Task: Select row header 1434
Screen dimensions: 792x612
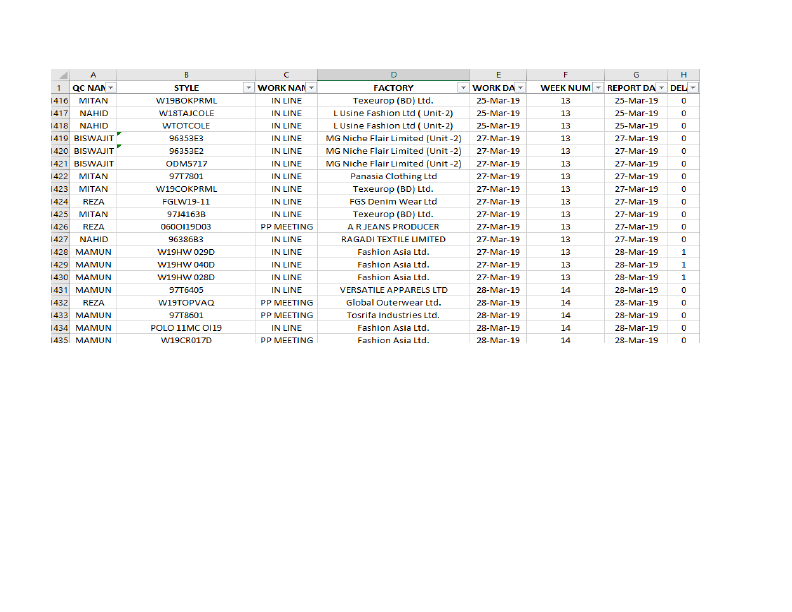Action: point(60,328)
